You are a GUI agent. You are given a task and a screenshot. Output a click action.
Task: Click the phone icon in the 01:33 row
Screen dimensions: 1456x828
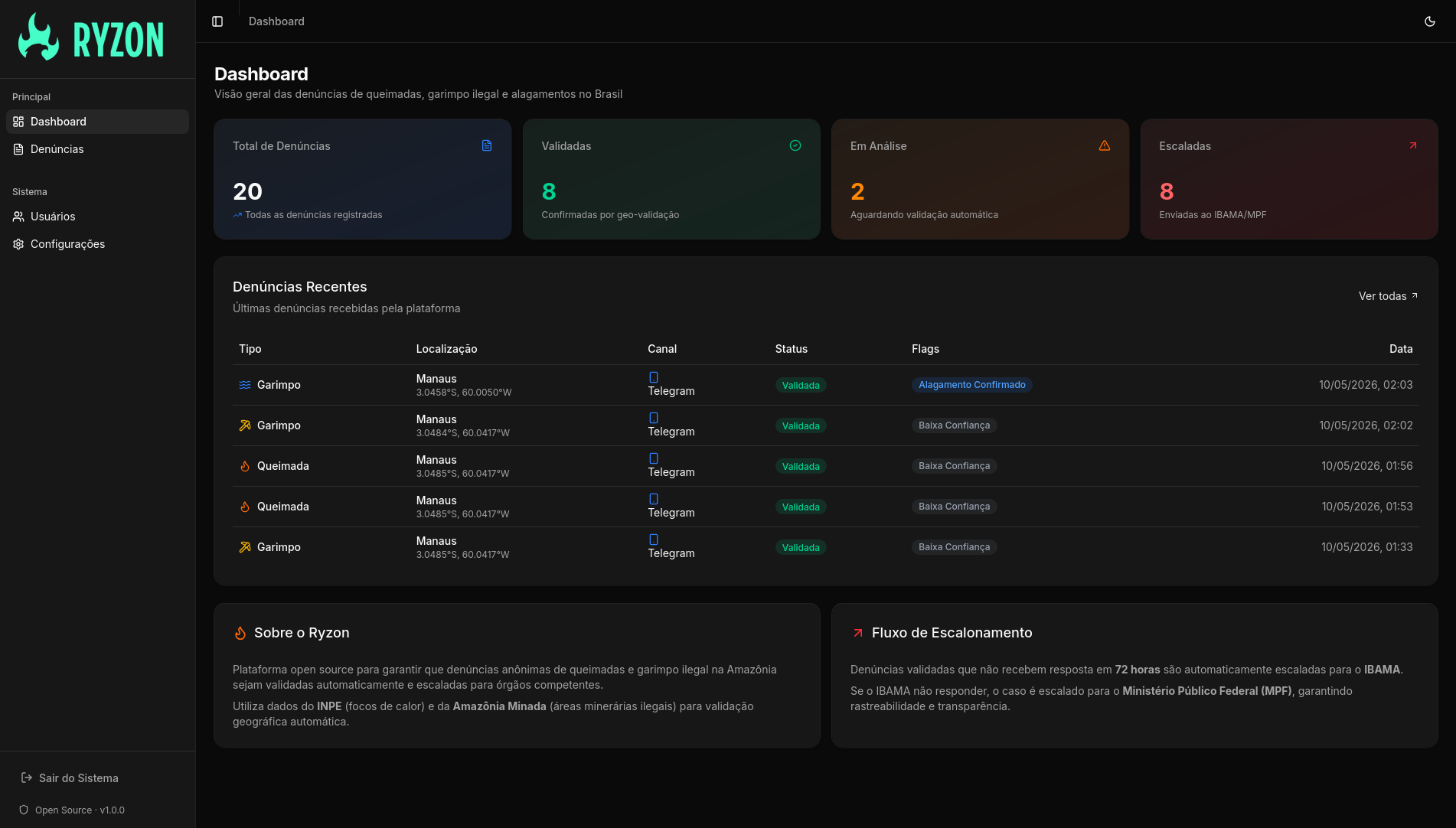(x=654, y=540)
